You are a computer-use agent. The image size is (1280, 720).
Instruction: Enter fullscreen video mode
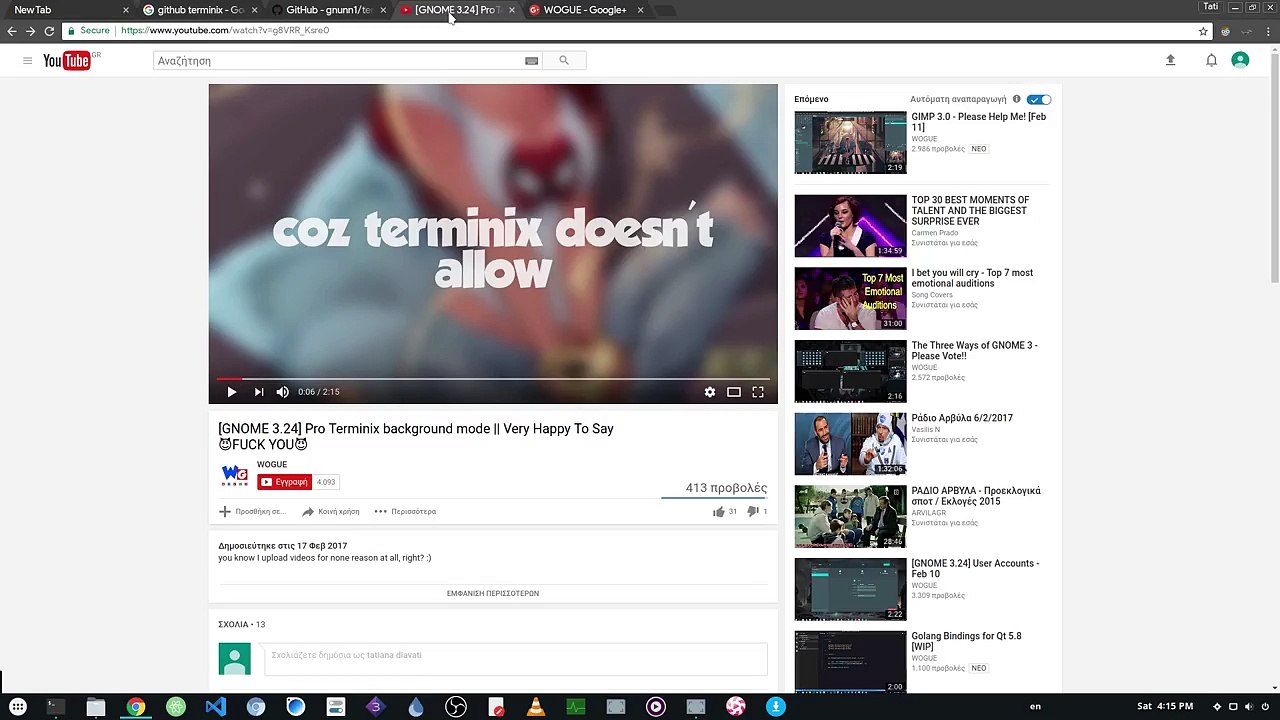(x=758, y=392)
